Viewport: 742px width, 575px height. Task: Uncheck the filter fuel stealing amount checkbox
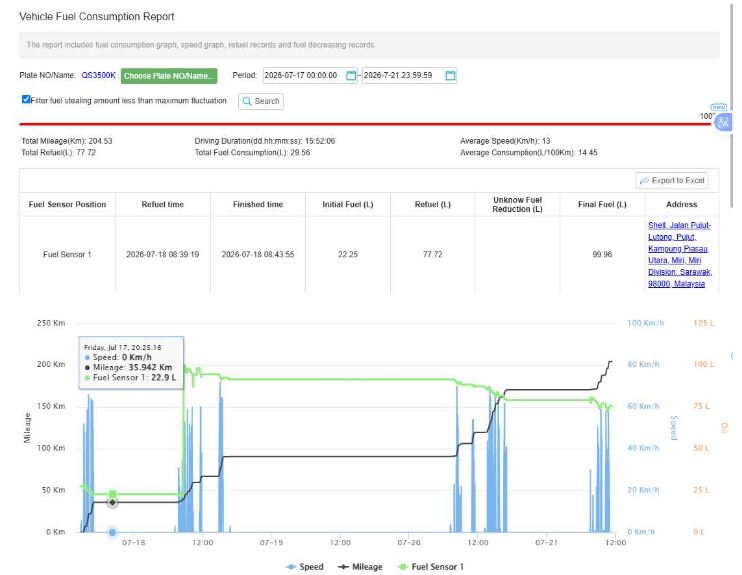point(26,99)
